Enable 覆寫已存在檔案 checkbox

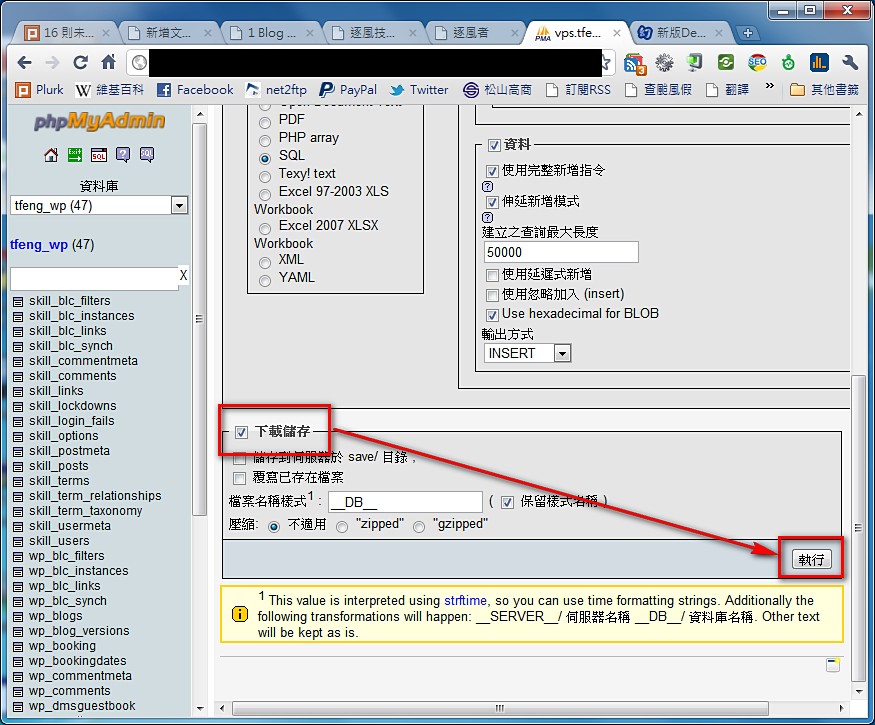coord(239,478)
